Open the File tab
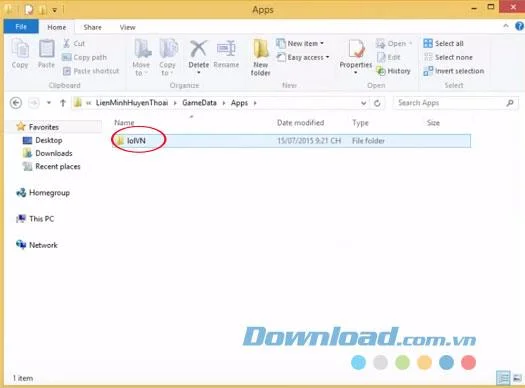This screenshot has height=388, width=525. point(21,27)
